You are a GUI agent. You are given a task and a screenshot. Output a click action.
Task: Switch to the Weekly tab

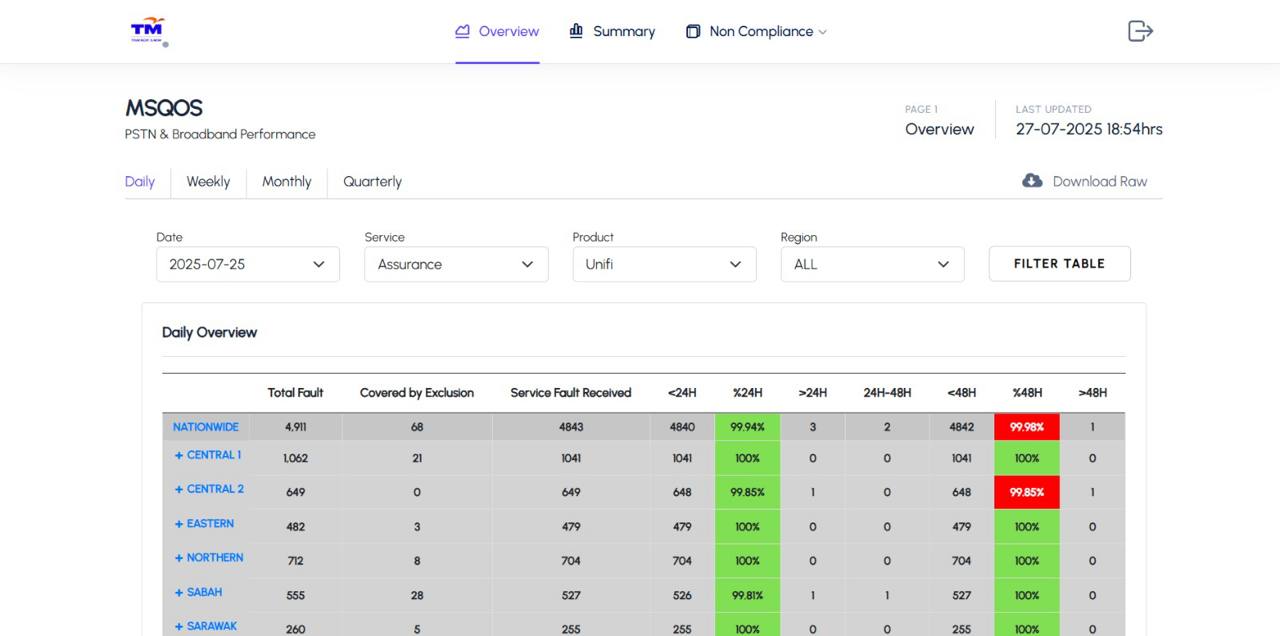208,182
